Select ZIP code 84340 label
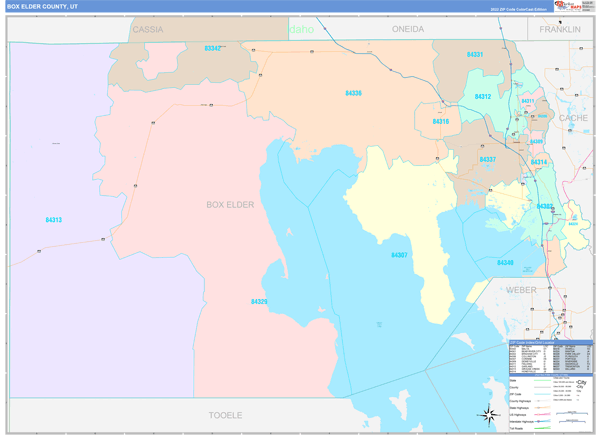Screen dimensions: 600x435 505,262
